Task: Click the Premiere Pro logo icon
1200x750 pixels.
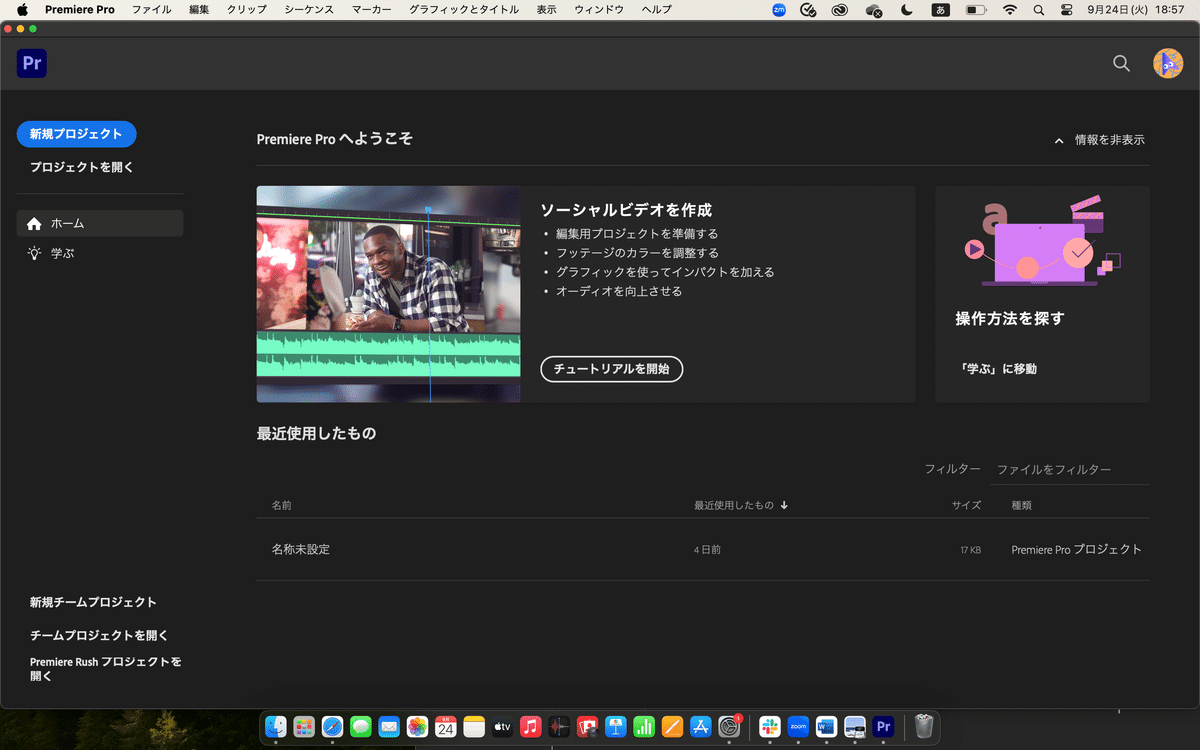Action: click(x=32, y=64)
